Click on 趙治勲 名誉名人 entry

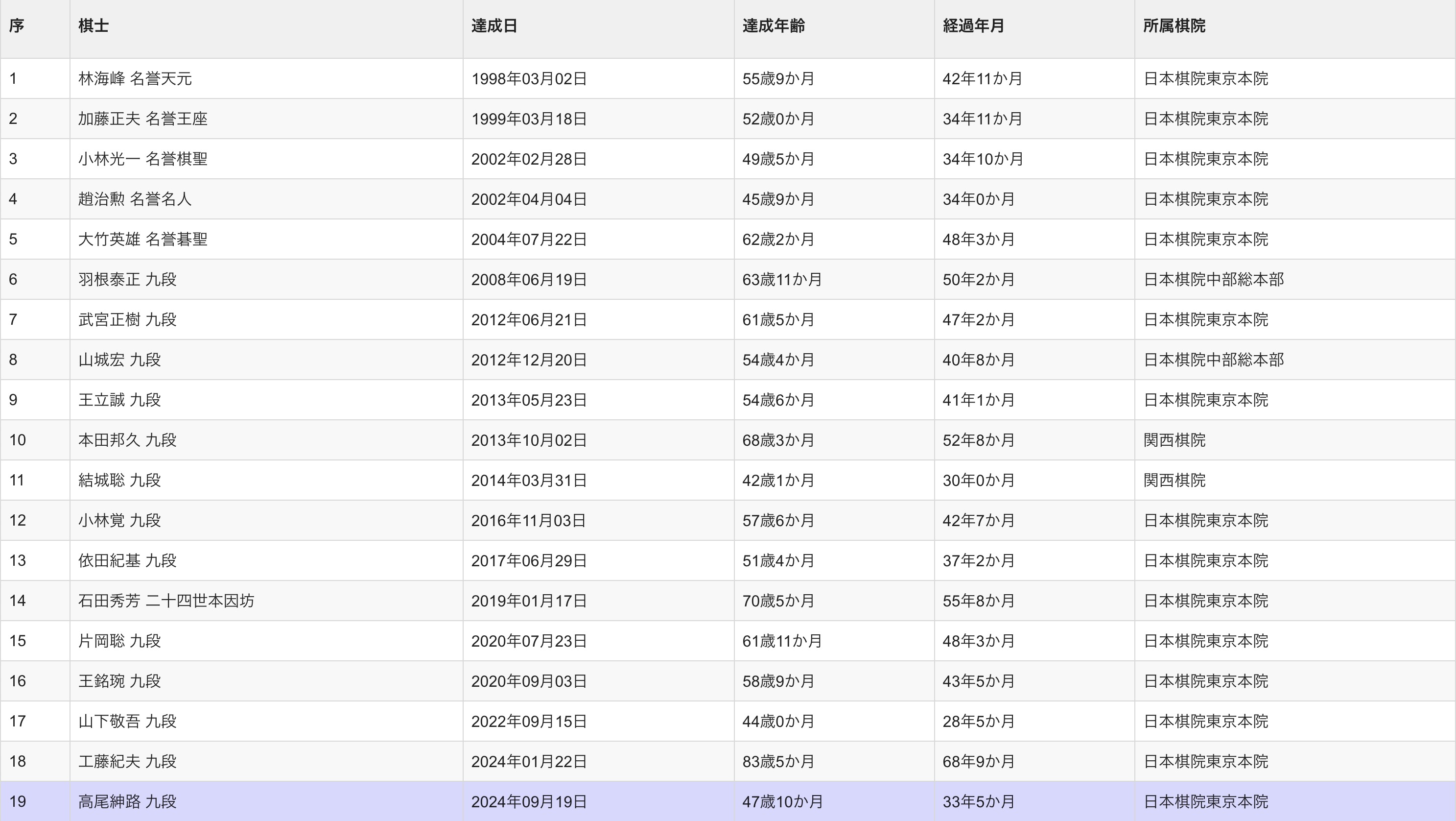coord(135,199)
